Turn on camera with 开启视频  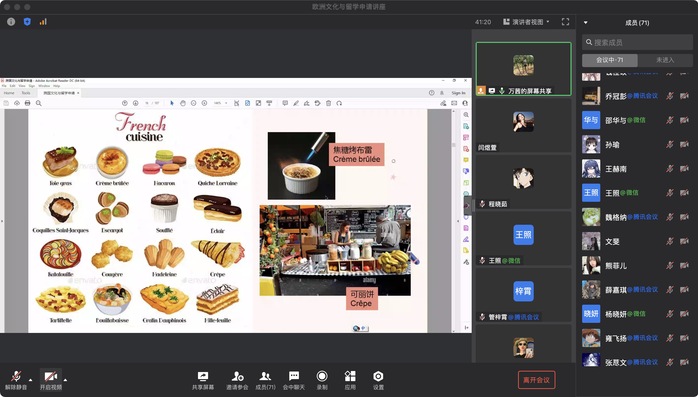click(51, 381)
